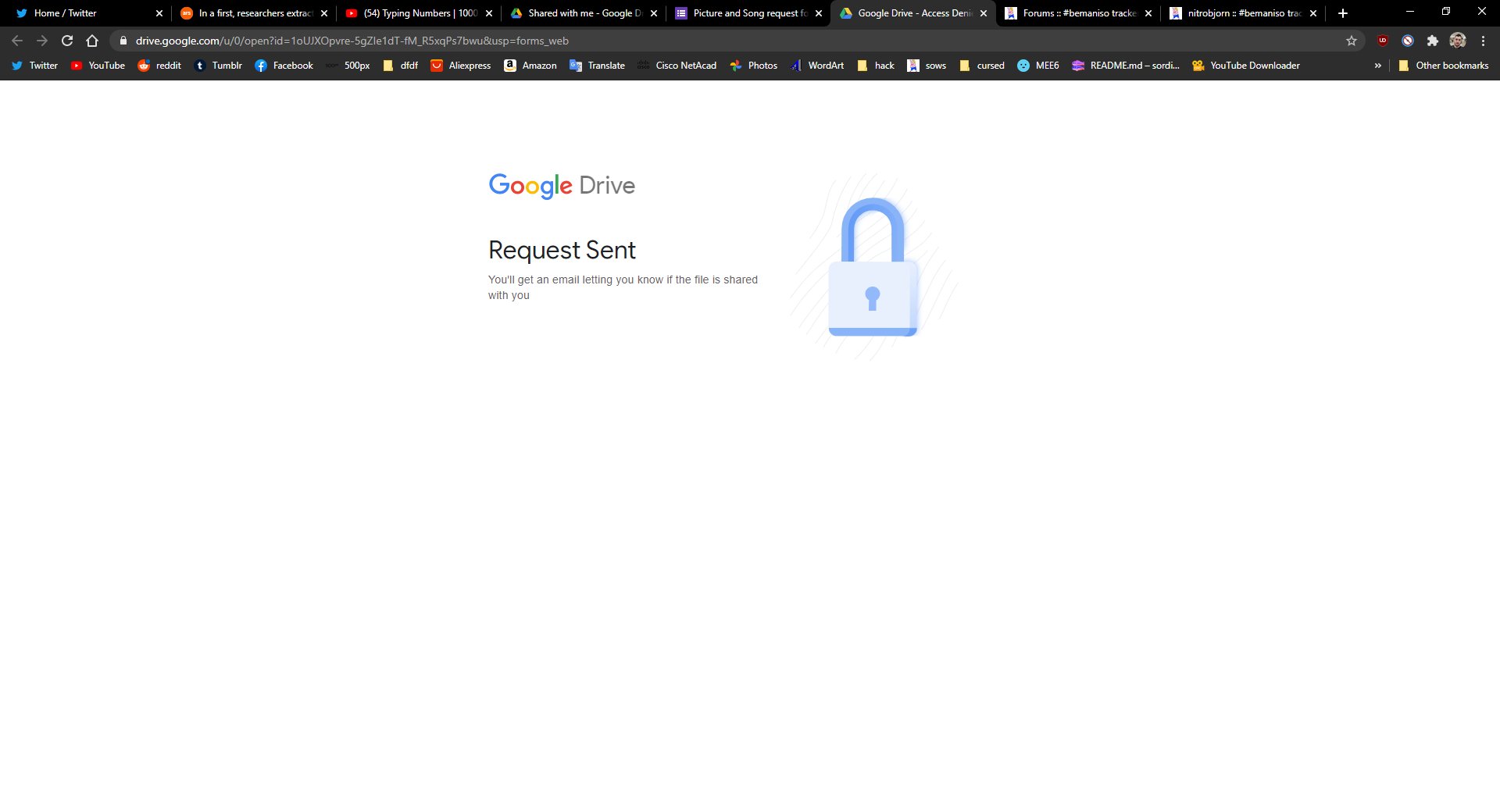The width and height of the screenshot is (1500, 812).
Task: Click the Google Drive logo
Action: click(562, 186)
